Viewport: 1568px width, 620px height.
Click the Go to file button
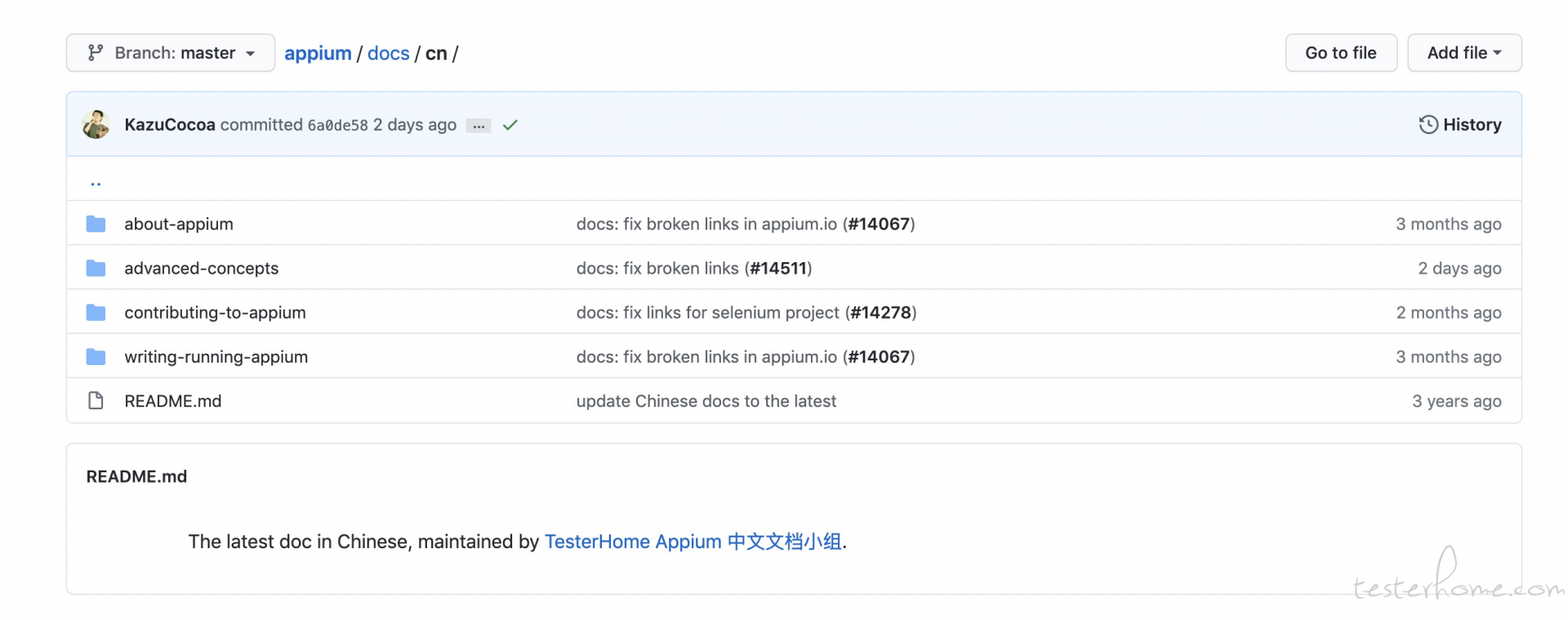click(x=1341, y=53)
